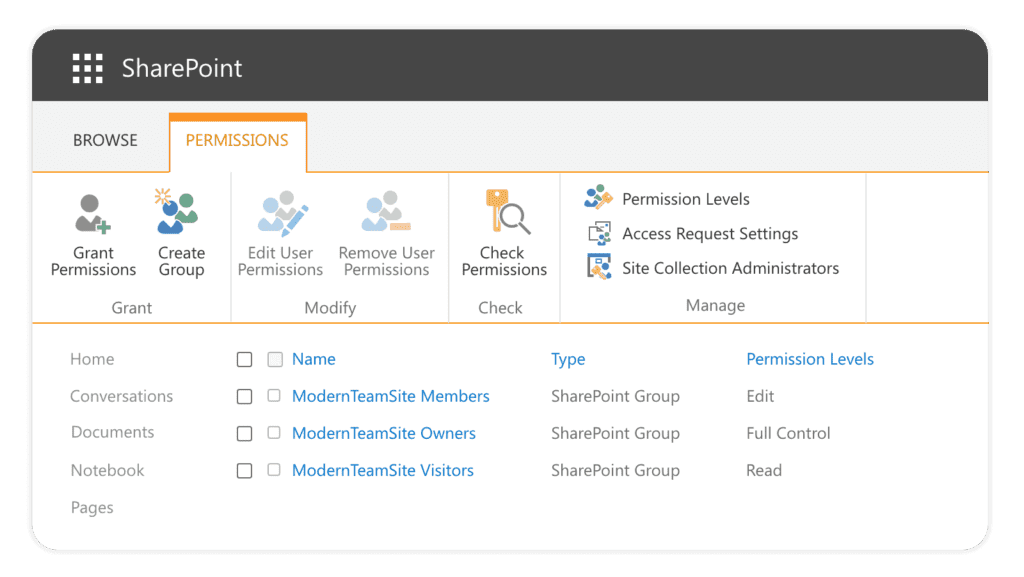Click the 'Modify' ribbon group label
This screenshot has width=1024, height=577.
pyautogui.click(x=330, y=308)
